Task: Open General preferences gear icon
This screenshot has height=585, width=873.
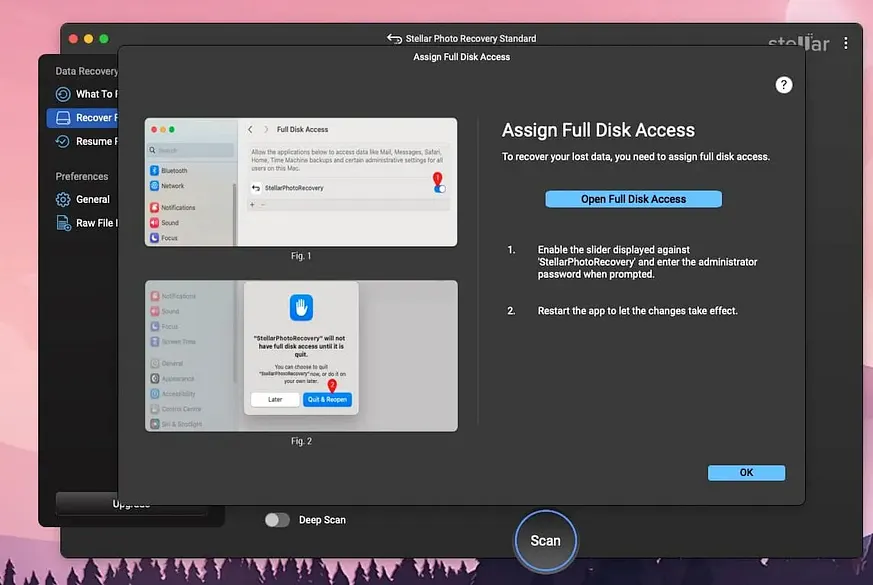Action: coord(63,199)
